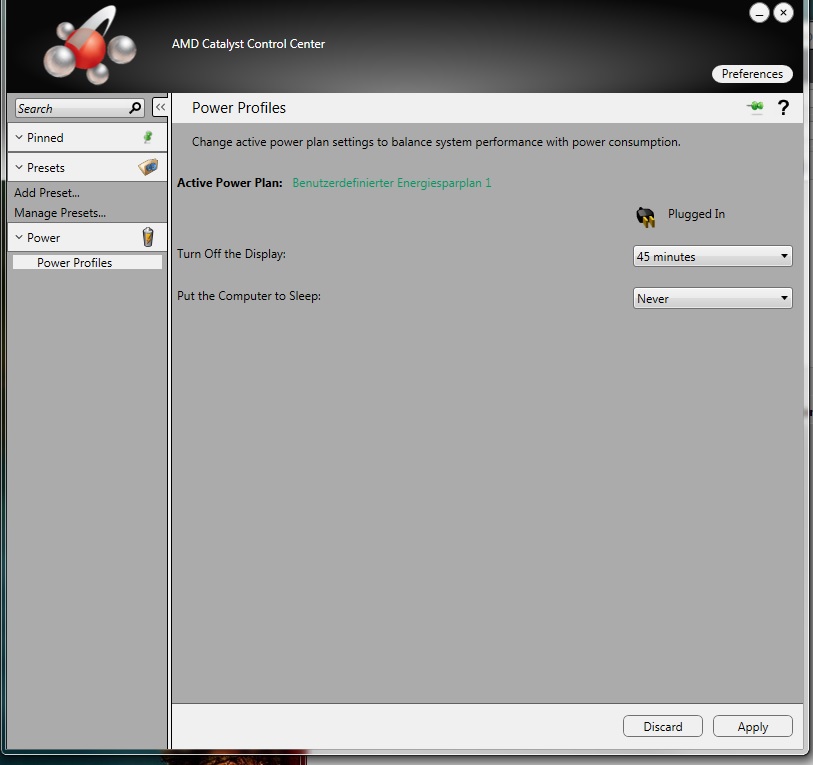The image size is (813, 765).
Task: Select Add Preset… in the sidebar
Action: (x=47, y=192)
